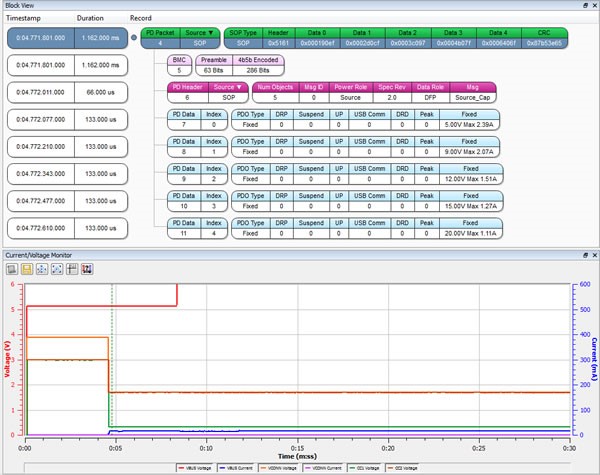This screenshot has width=600, height=475.
Task: Click the Timestamp column header
Action: [23, 18]
